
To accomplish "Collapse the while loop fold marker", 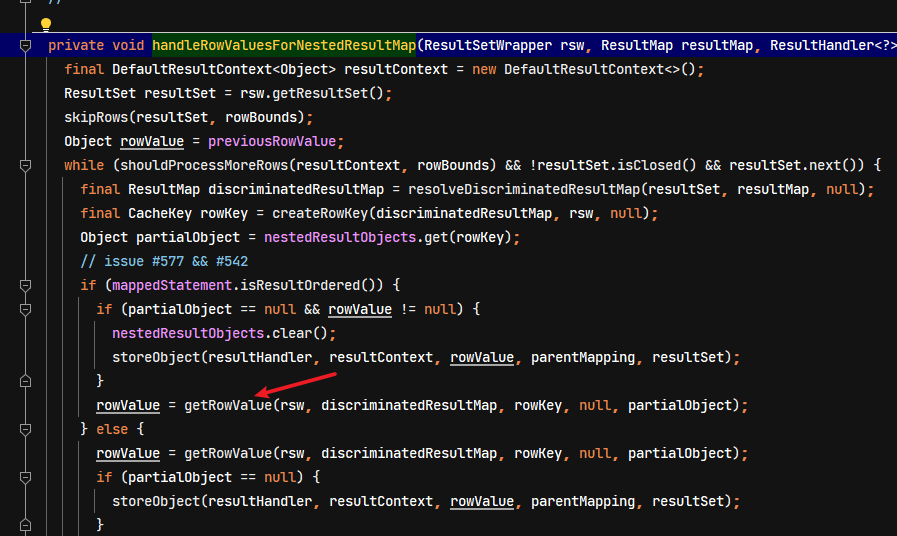I will 25,165.
